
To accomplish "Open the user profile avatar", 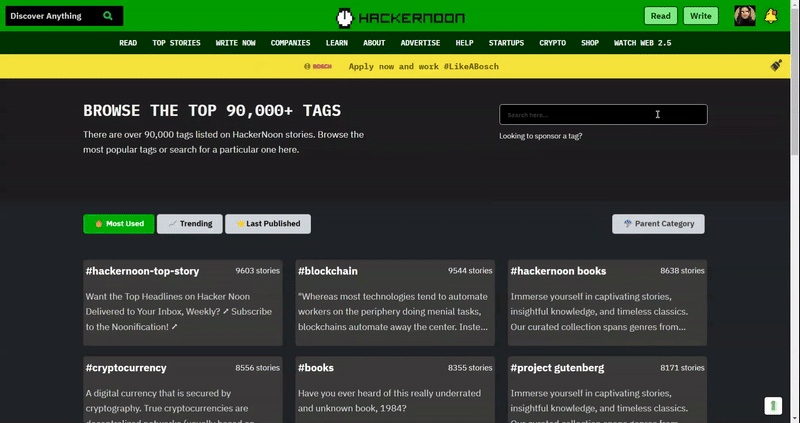I will click(744, 16).
